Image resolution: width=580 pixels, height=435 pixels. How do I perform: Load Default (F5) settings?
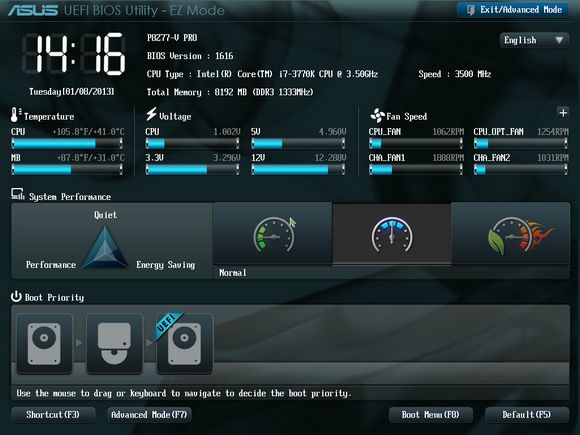[527, 415]
